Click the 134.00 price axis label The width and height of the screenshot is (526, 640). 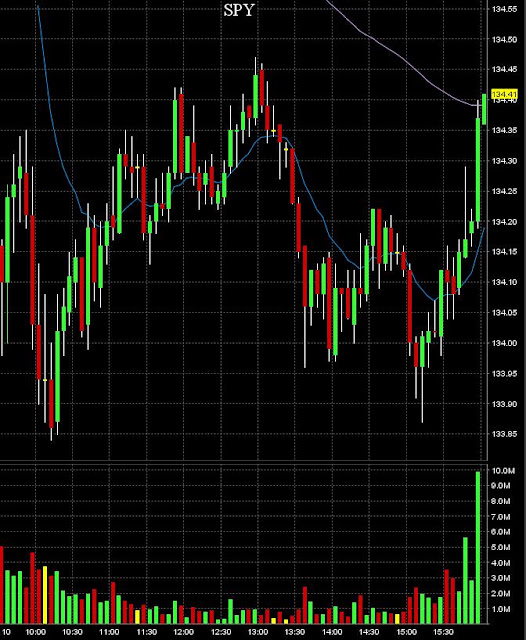click(504, 343)
